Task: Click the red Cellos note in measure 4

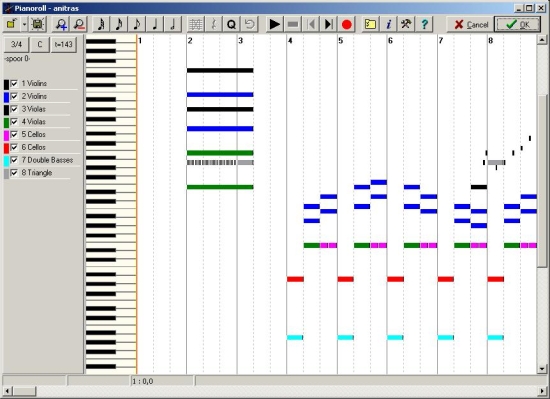Action: pos(295,279)
